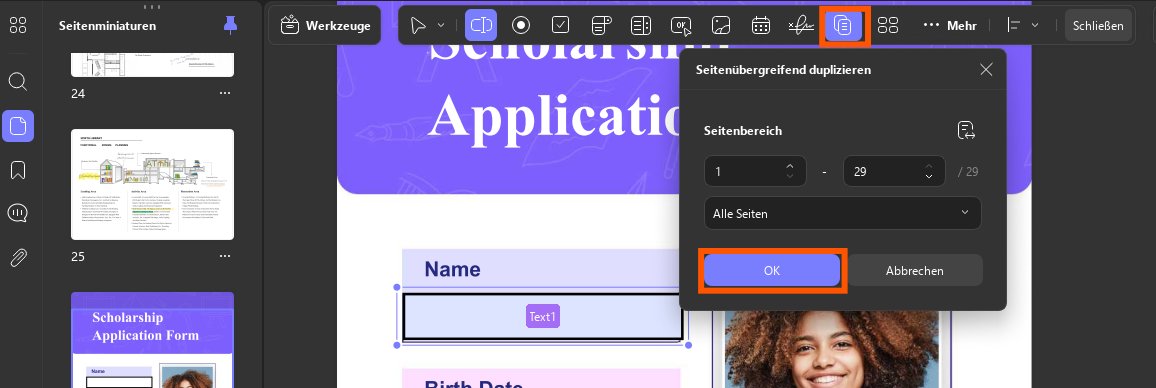
Task: Select page 25 thumbnail
Action: 153,184
